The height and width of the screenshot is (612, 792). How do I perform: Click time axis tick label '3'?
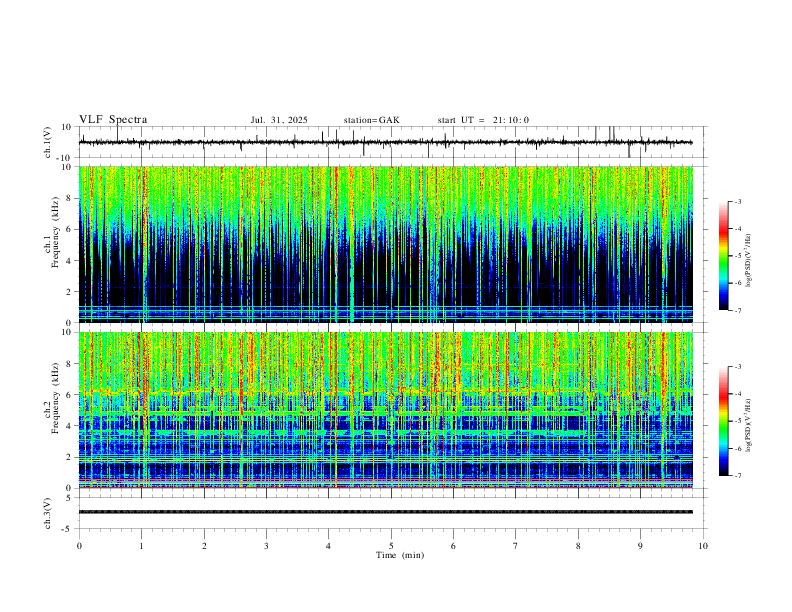click(x=266, y=546)
